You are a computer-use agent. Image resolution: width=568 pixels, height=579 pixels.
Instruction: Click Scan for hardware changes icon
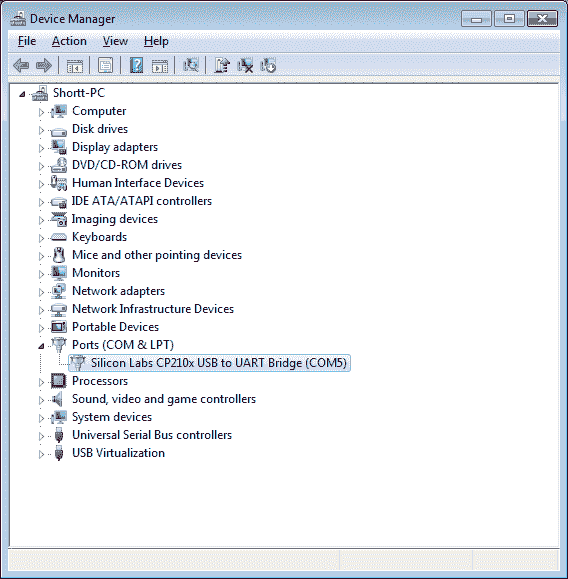[x=191, y=66]
